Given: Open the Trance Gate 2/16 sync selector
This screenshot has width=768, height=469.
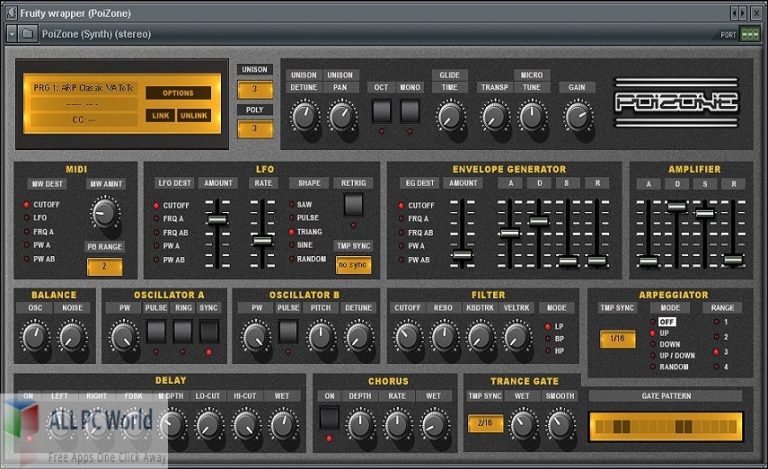Looking at the screenshot, I should [x=485, y=424].
